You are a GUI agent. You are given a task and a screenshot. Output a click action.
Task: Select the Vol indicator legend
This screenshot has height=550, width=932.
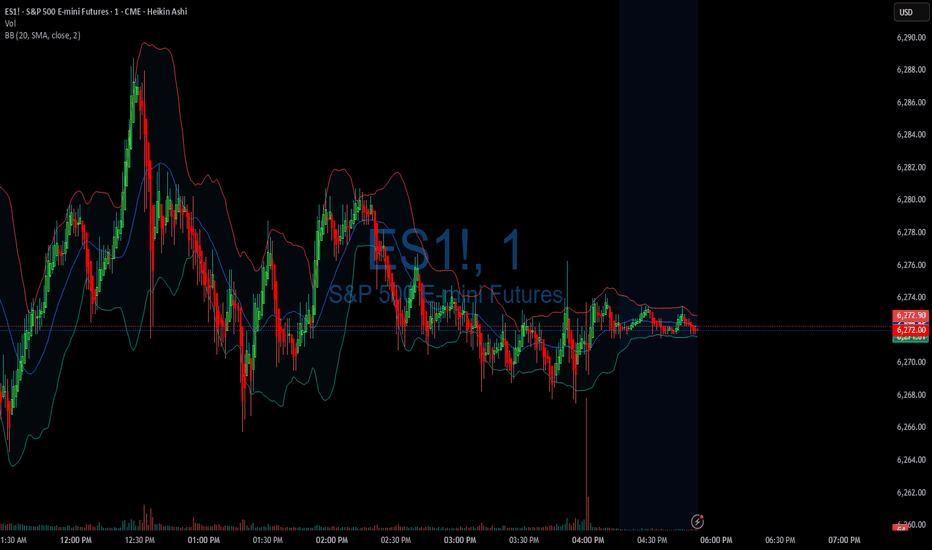[10, 23]
